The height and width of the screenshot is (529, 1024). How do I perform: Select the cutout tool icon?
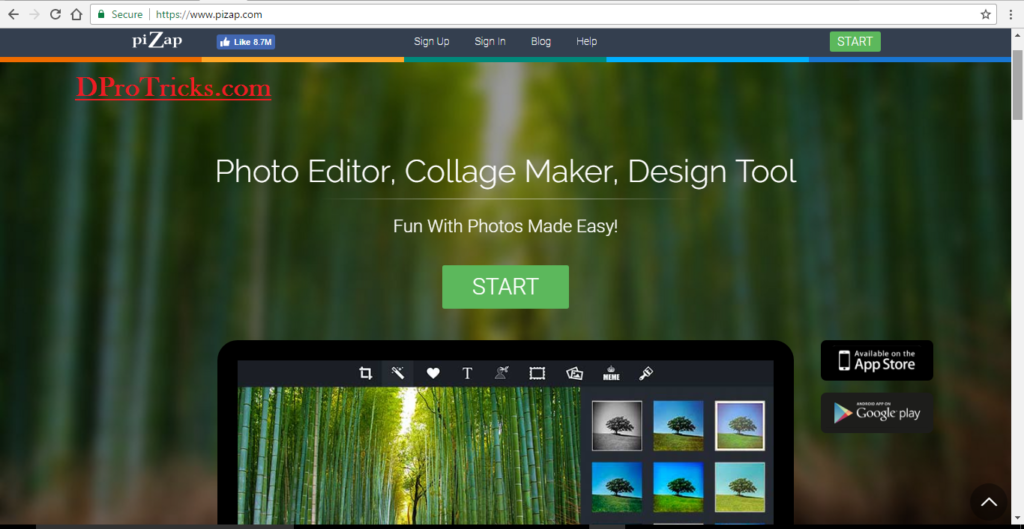point(502,374)
